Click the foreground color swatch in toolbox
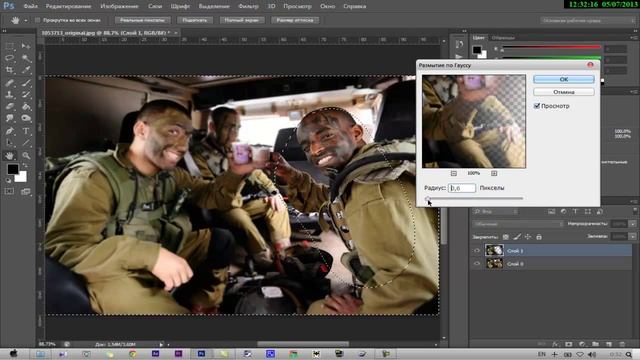 (x=12, y=169)
